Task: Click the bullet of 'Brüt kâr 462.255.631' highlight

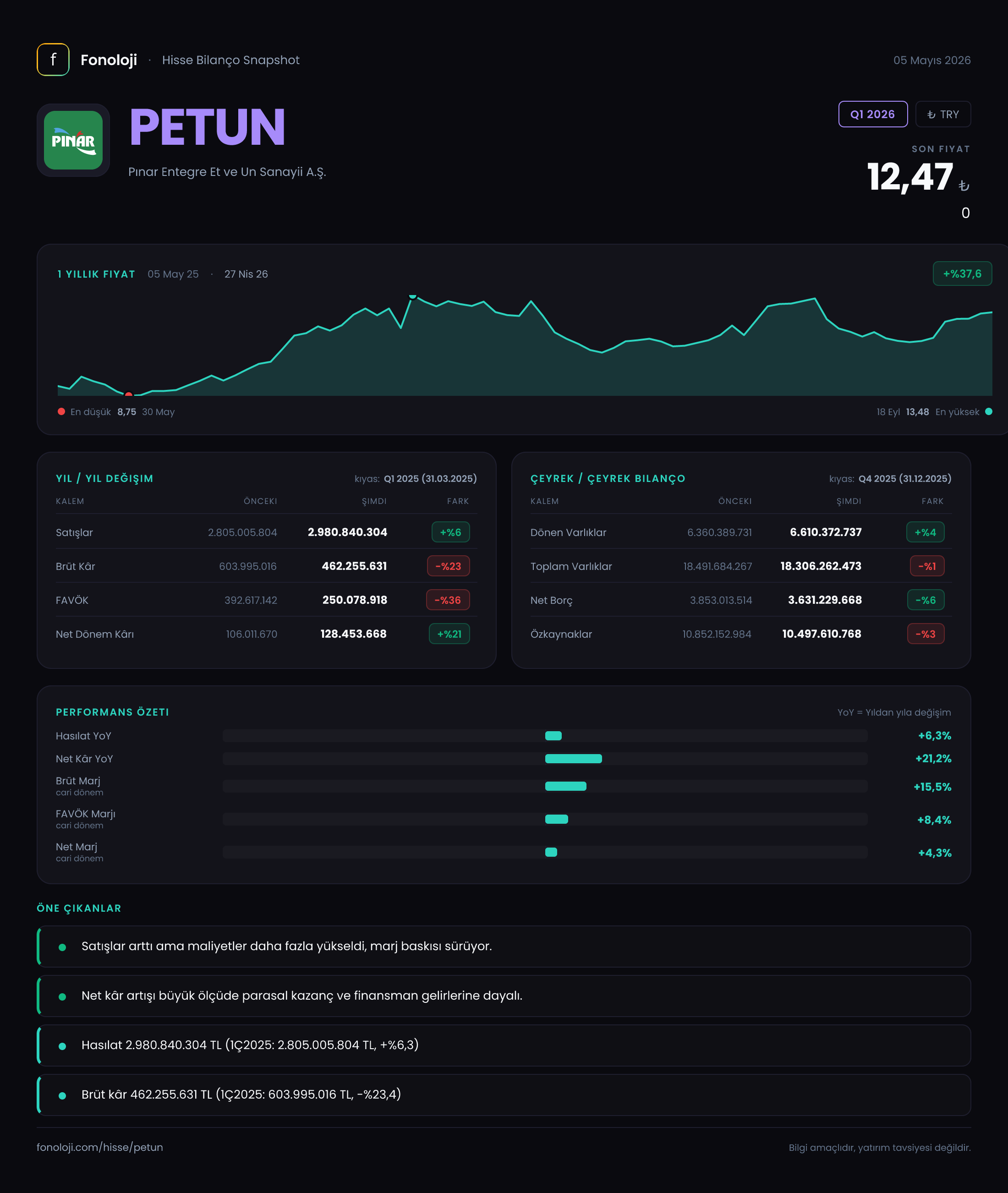Action: [x=62, y=1095]
